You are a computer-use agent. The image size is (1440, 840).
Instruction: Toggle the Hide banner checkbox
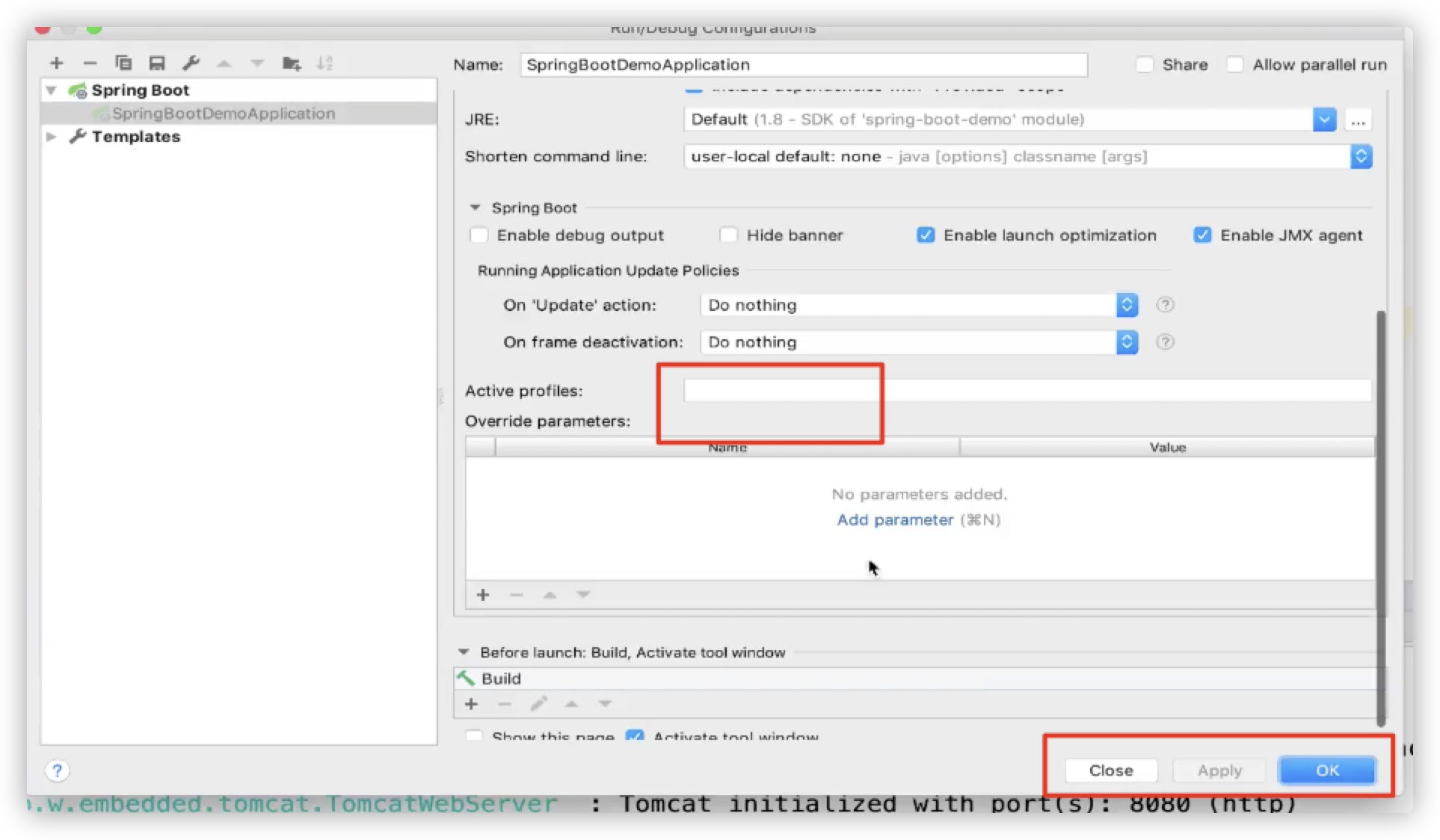(728, 235)
